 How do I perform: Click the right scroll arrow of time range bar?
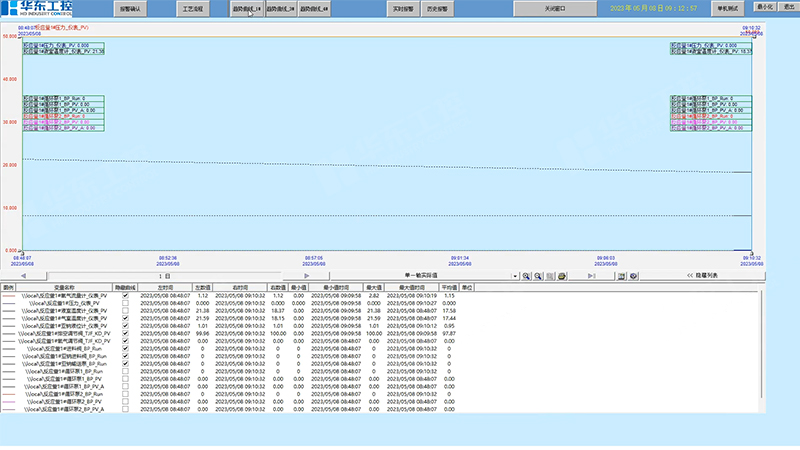(305, 275)
